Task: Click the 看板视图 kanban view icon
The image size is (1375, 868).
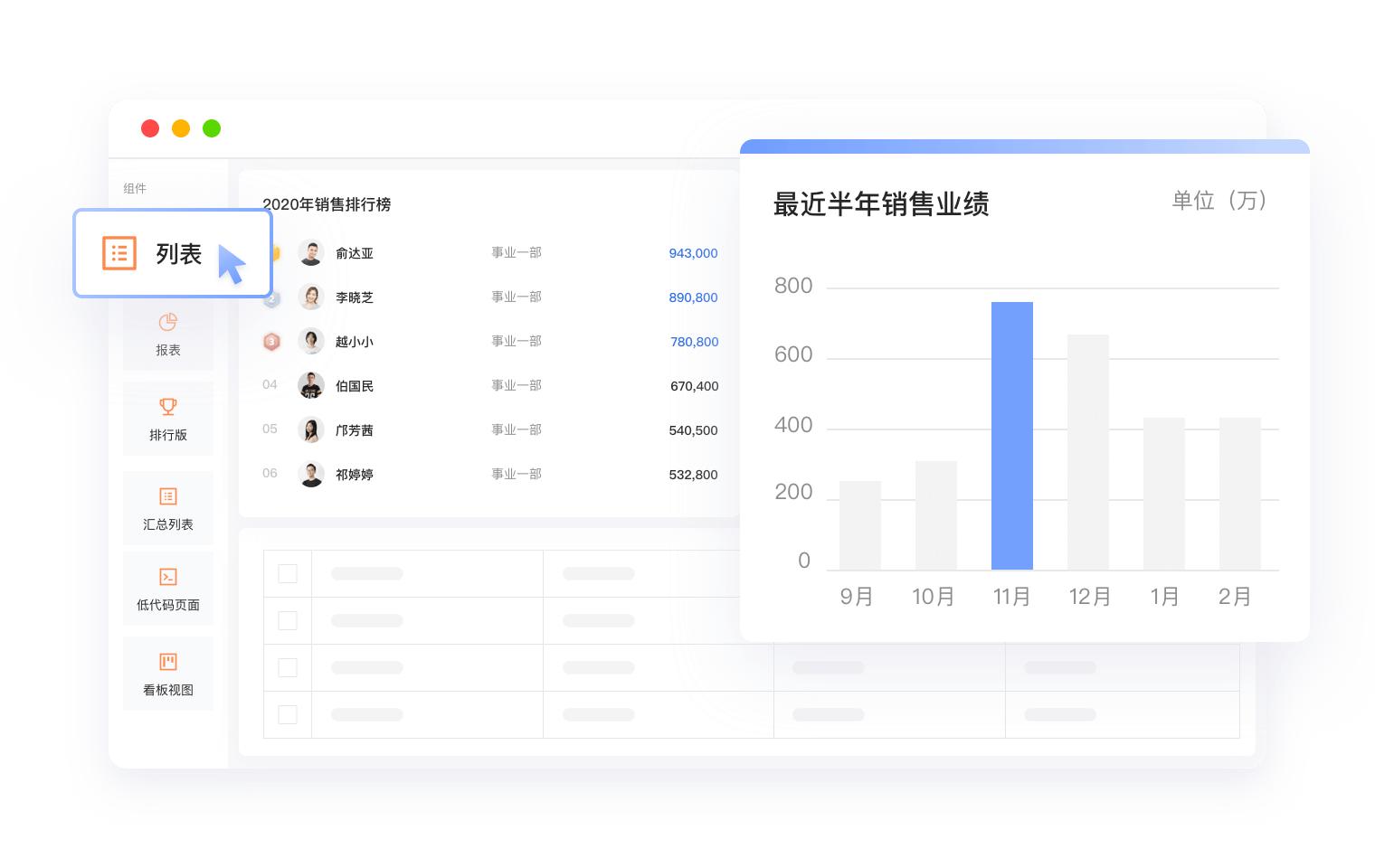Action: tap(168, 661)
